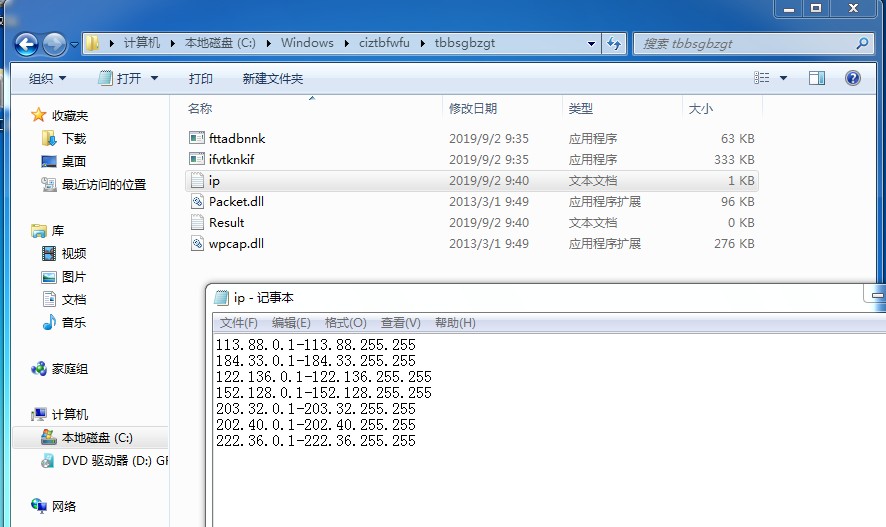This screenshot has width=886, height=527.
Task: Select the ifvtknkif application file icon
Action: click(x=197, y=159)
